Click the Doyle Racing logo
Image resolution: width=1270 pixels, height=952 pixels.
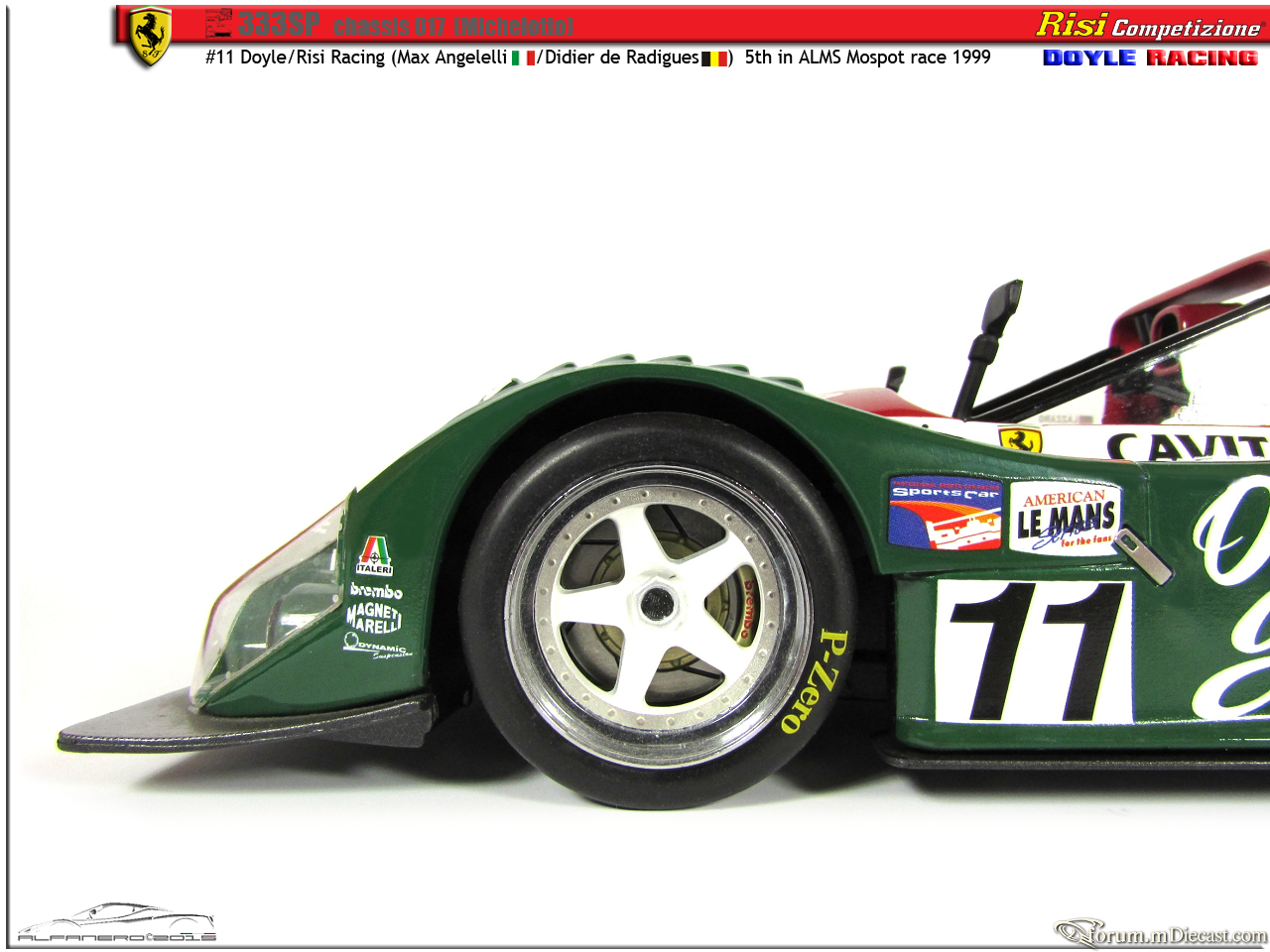[x=1150, y=58]
